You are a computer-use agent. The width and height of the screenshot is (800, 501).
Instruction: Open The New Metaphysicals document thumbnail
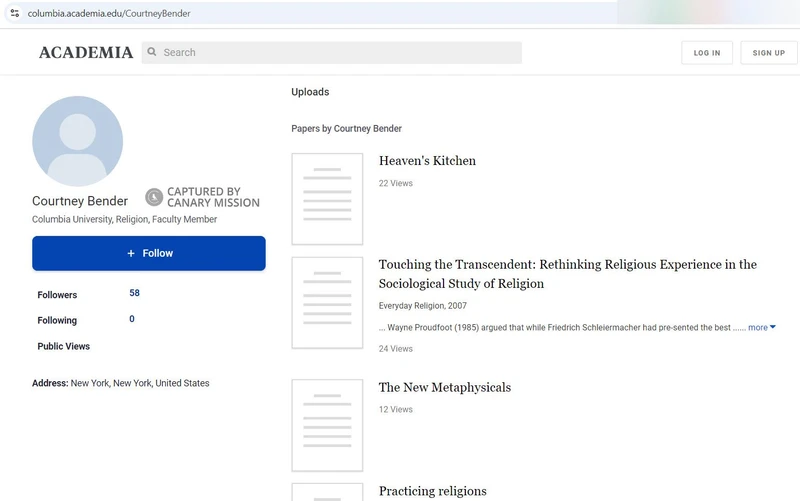[327, 425]
